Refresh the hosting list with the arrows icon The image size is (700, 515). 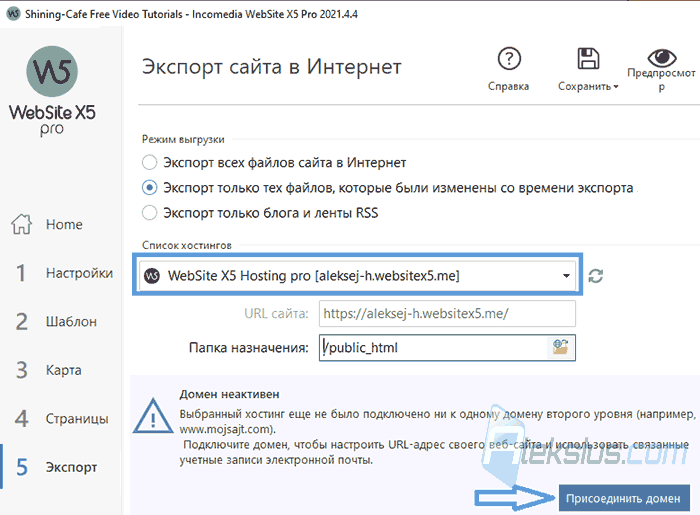pyautogui.click(x=596, y=276)
